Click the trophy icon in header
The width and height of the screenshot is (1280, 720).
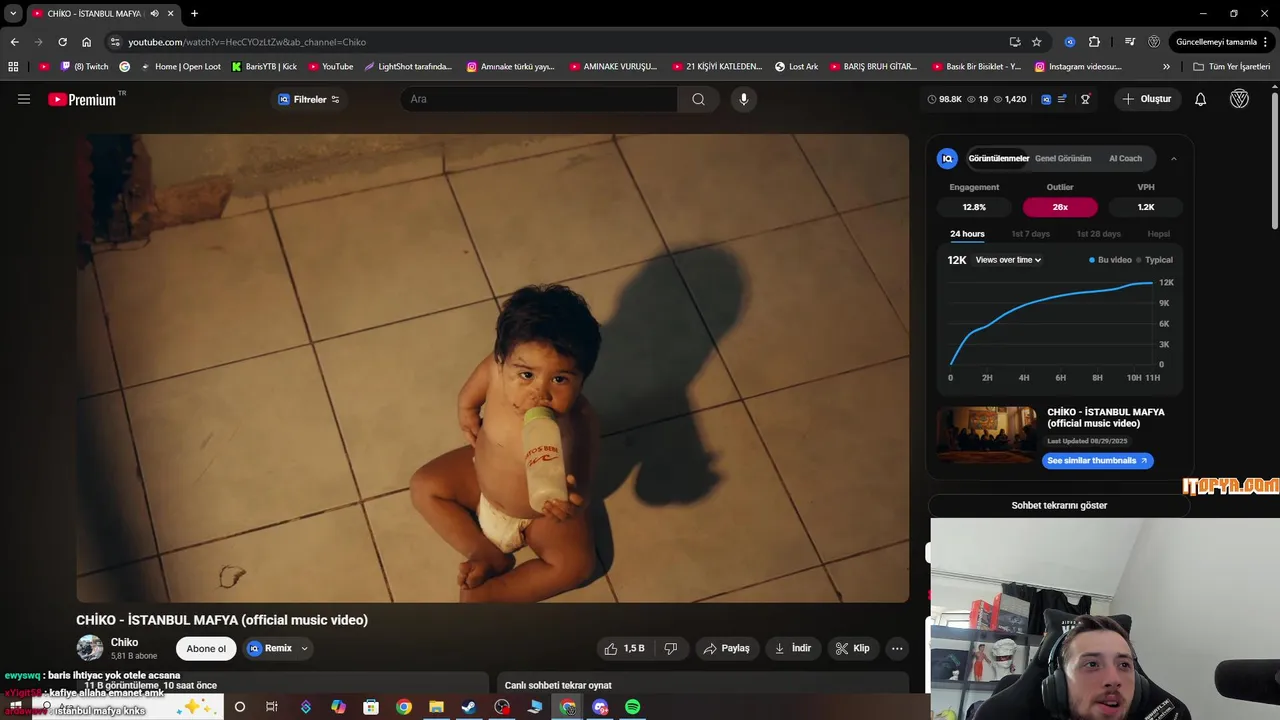click(1085, 99)
